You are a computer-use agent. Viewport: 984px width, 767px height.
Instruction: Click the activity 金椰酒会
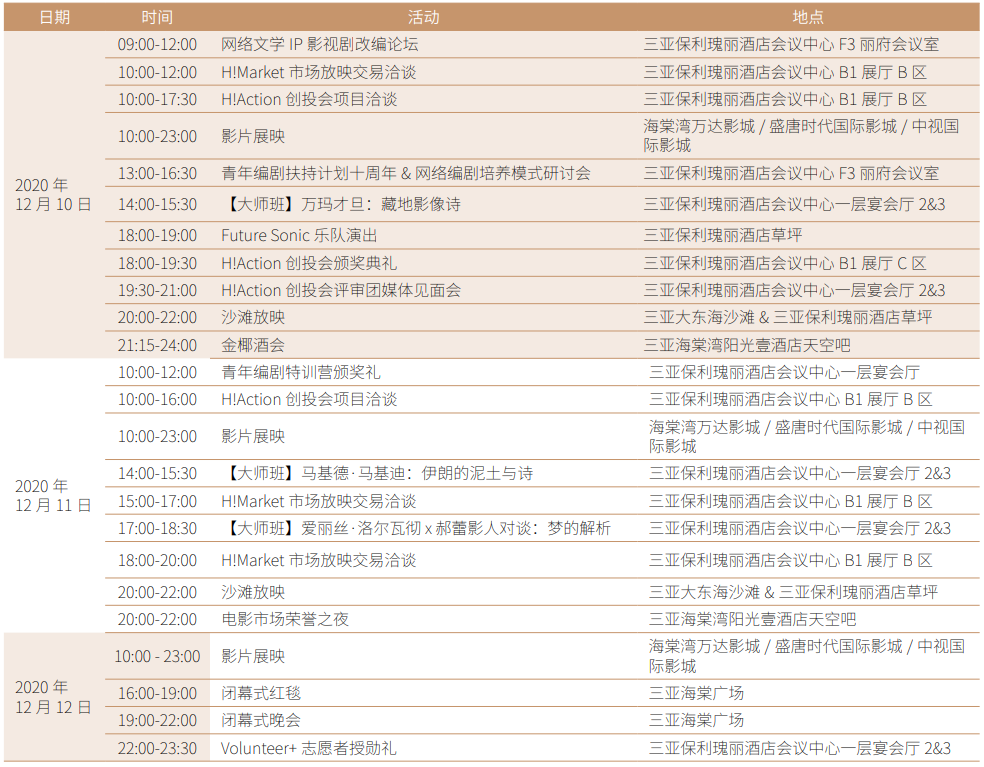click(x=253, y=345)
